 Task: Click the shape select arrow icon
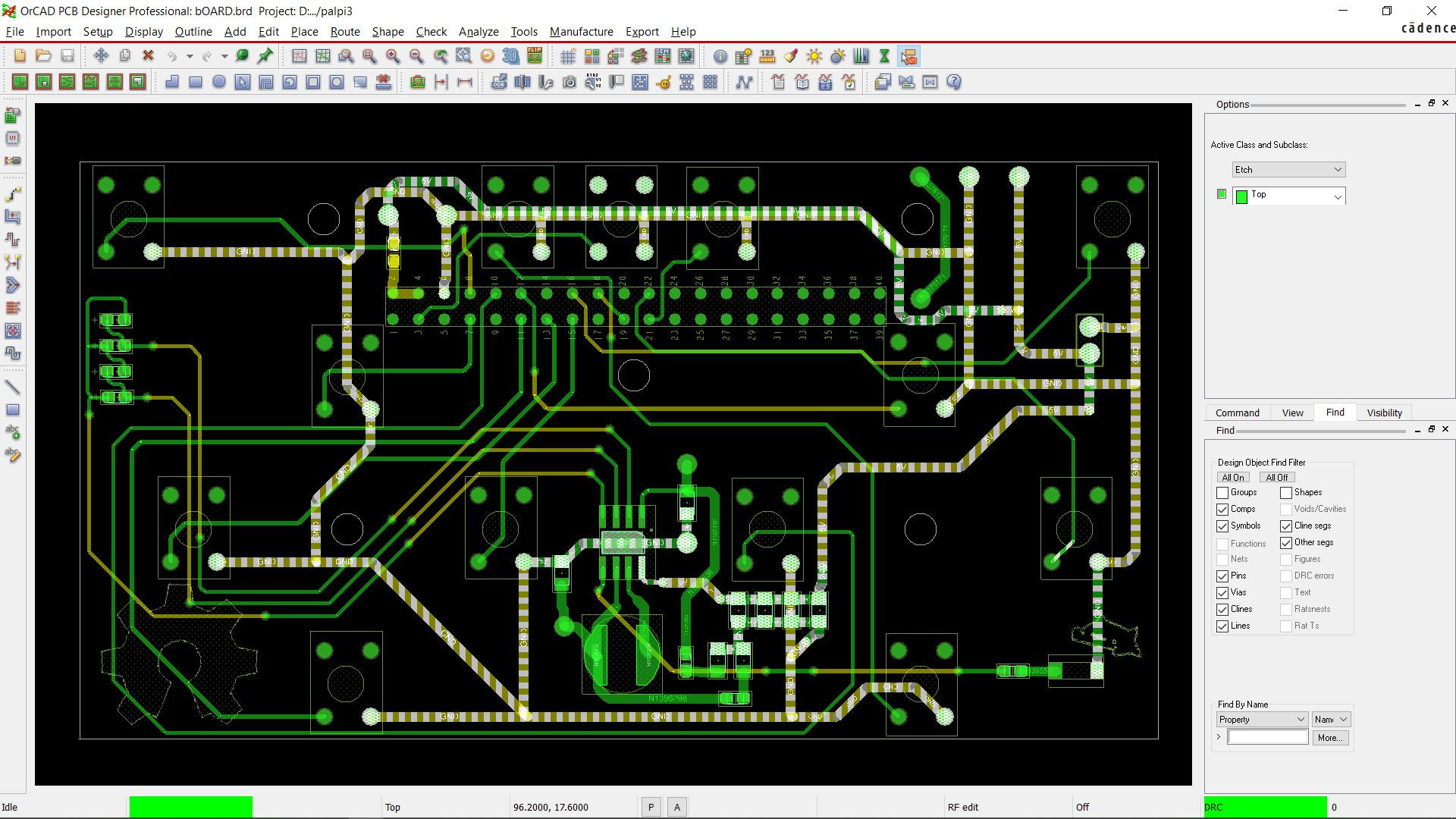pos(243,82)
